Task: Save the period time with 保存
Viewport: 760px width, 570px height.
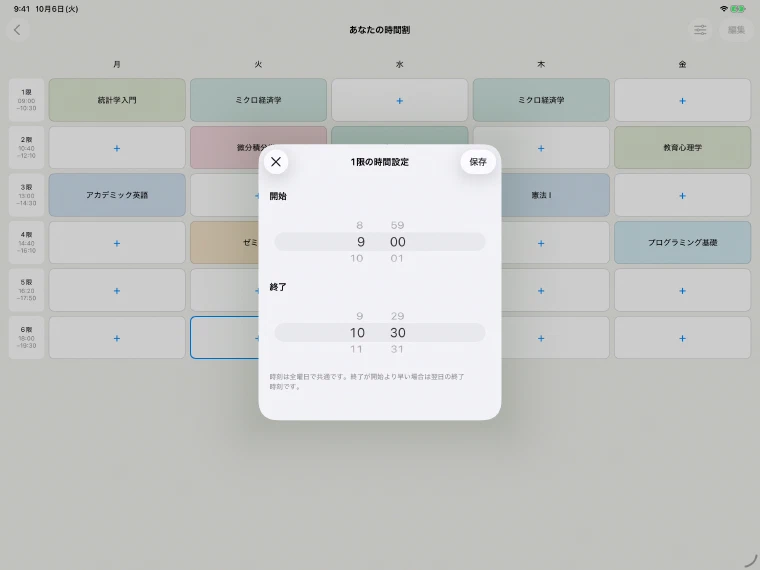Action: (x=477, y=162)
